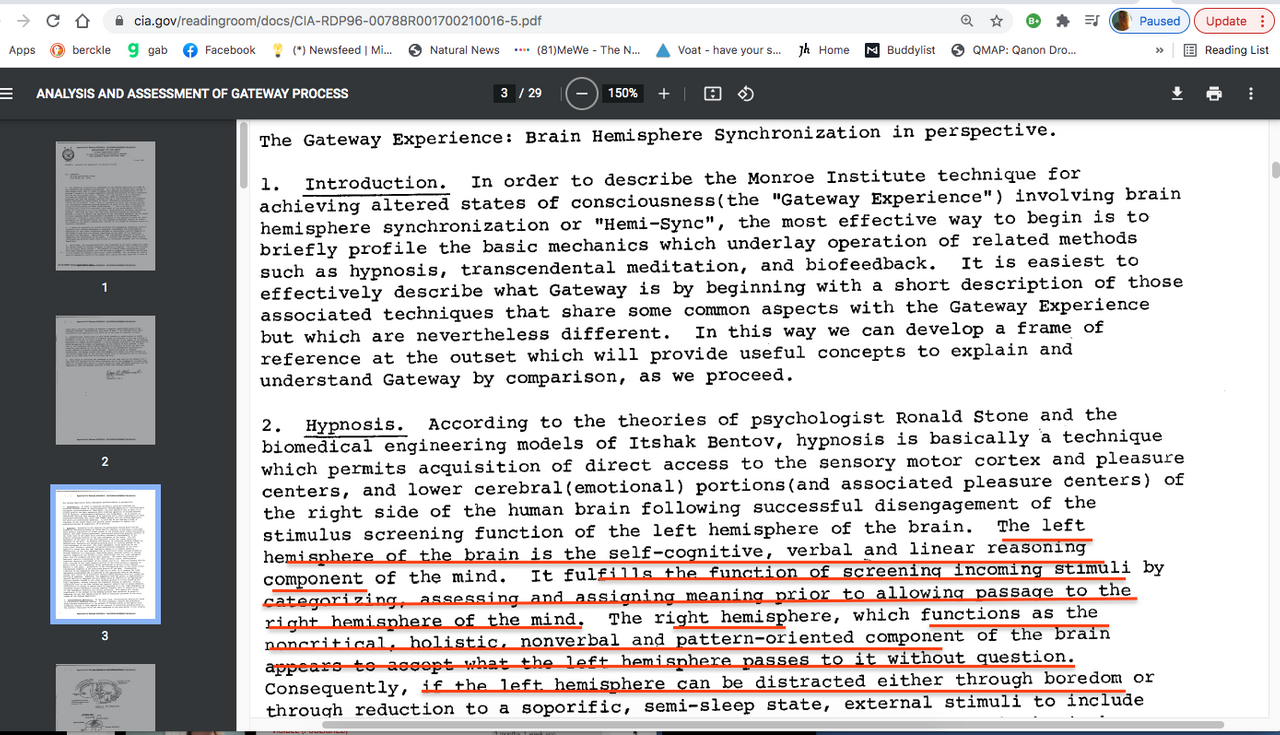Click the underlined 'Hypnosis.' heading
The image size is (1280, 735).
pos(355,426)
